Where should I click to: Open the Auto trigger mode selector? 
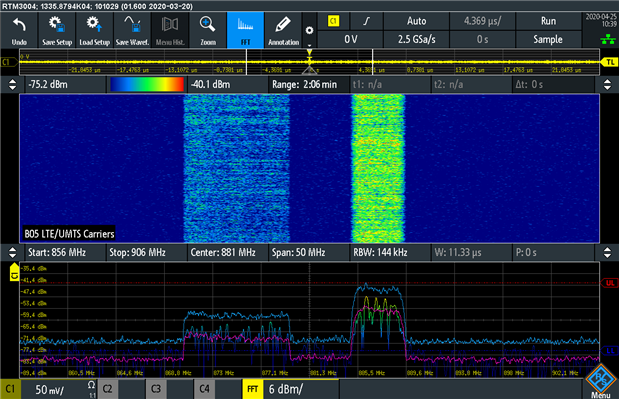point(416,21)
